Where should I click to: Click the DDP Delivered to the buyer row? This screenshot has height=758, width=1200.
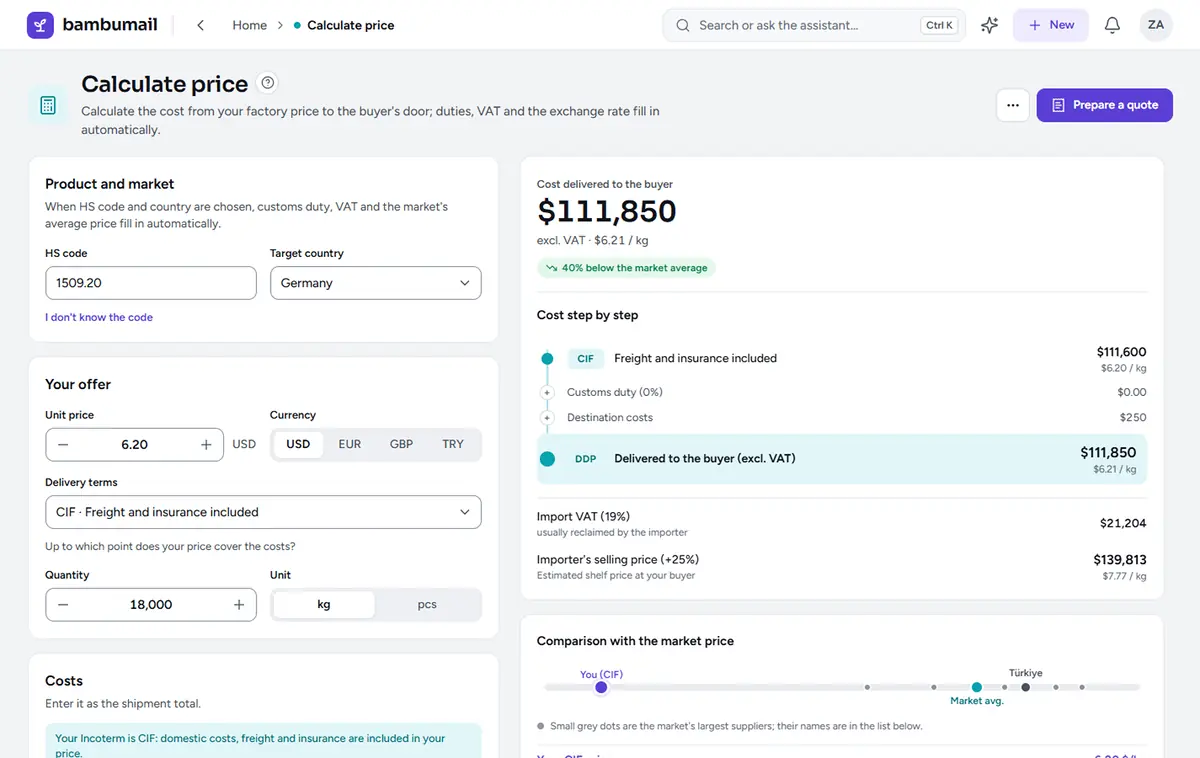[x=842, y=459]
